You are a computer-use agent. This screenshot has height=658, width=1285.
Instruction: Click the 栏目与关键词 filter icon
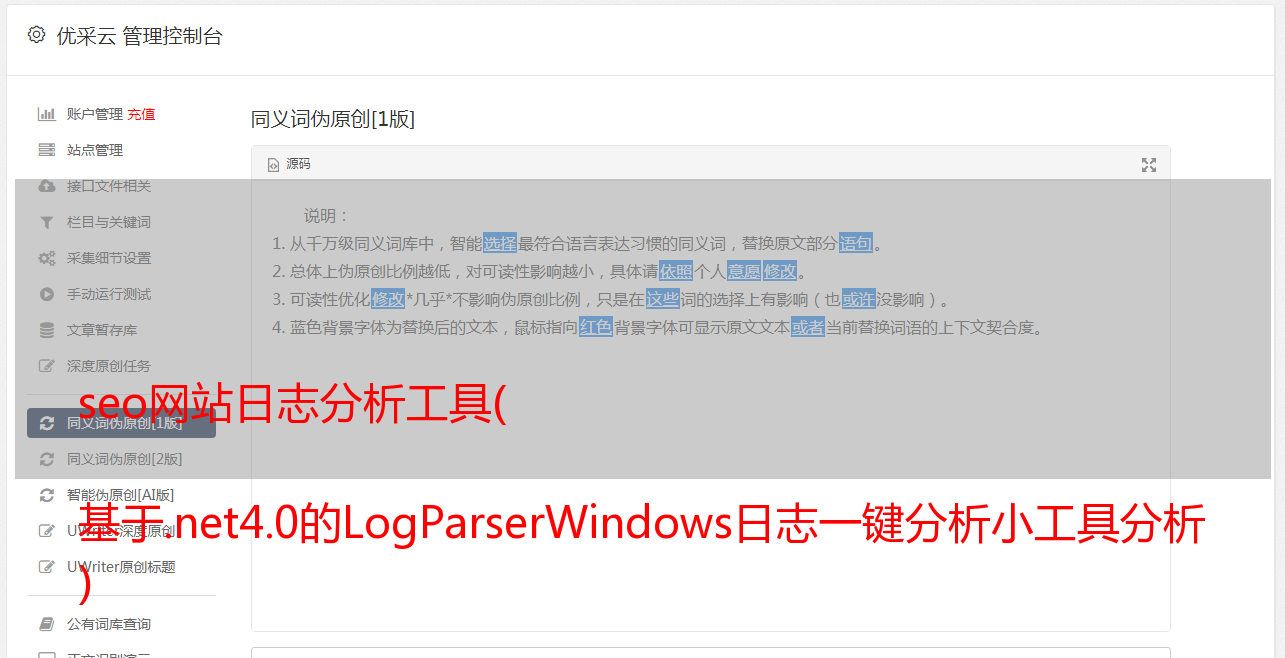[46, 222]
